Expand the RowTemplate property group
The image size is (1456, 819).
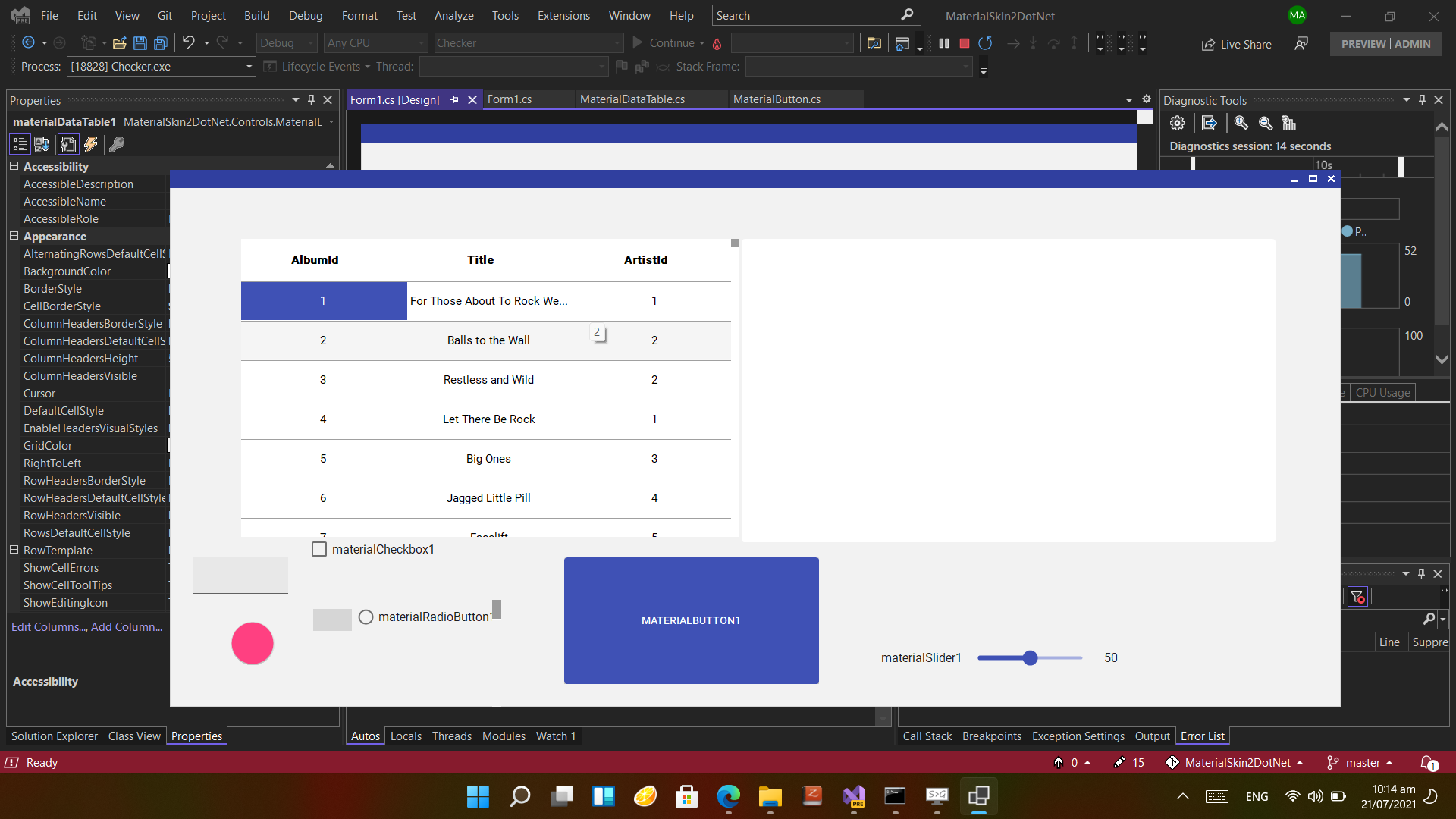[14, 550]
